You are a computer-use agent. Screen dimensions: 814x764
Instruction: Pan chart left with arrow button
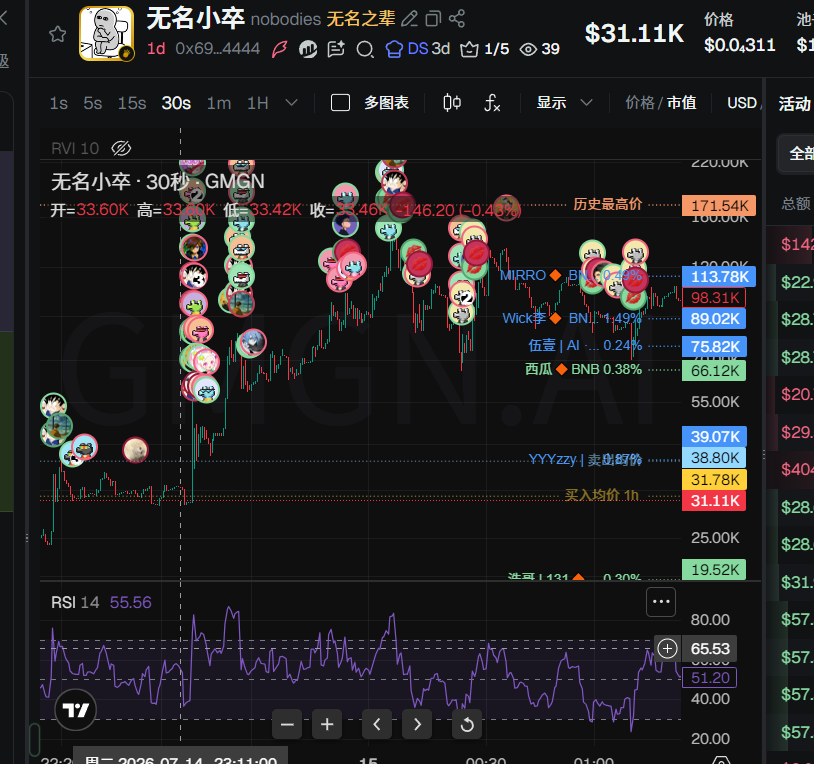coord(377,724)
